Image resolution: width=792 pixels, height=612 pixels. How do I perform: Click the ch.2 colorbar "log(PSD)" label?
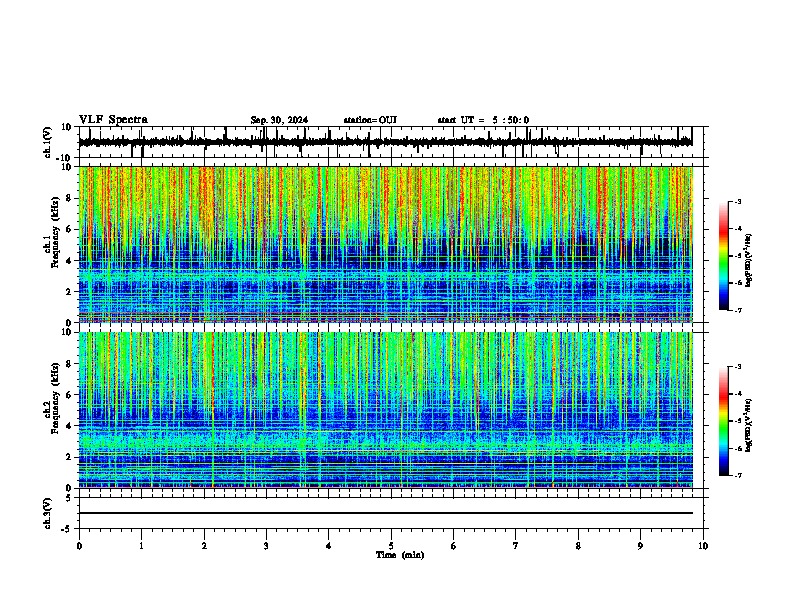(x=749, y=425)
